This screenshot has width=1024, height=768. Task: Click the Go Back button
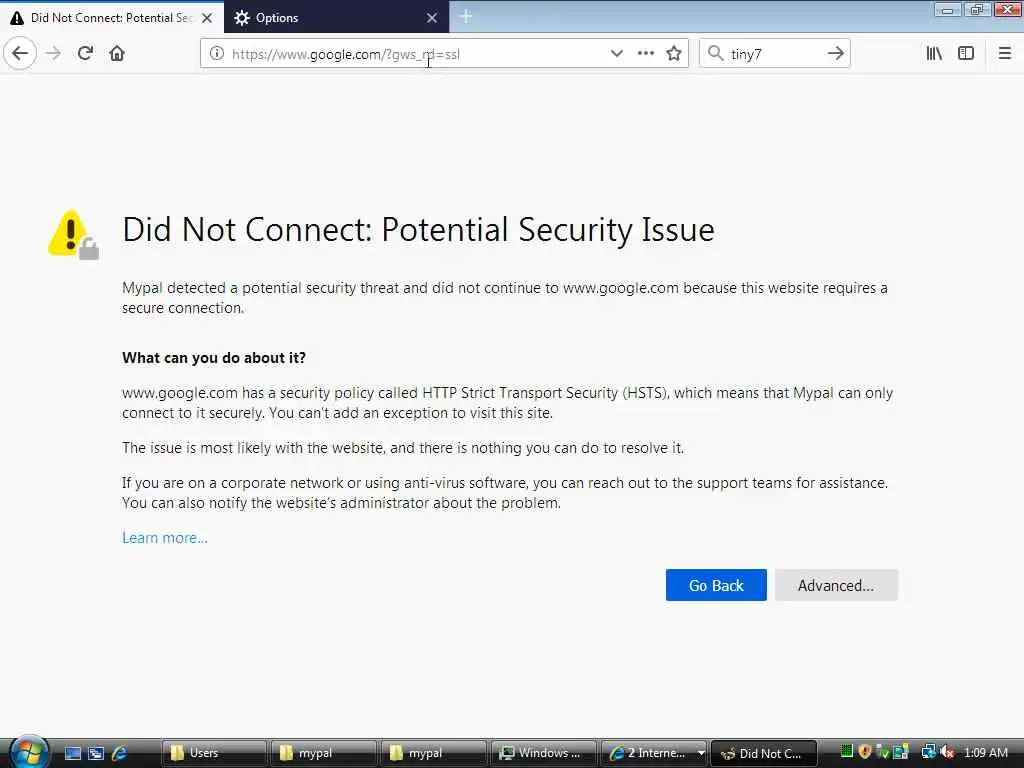716,585
